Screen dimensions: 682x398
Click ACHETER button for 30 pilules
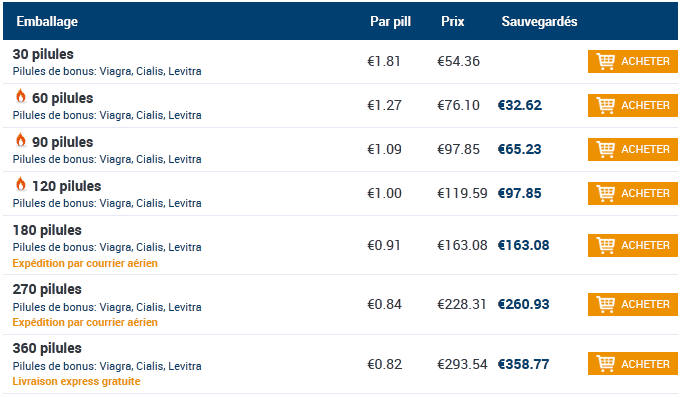pyautogui.click(x=632, y=61)
